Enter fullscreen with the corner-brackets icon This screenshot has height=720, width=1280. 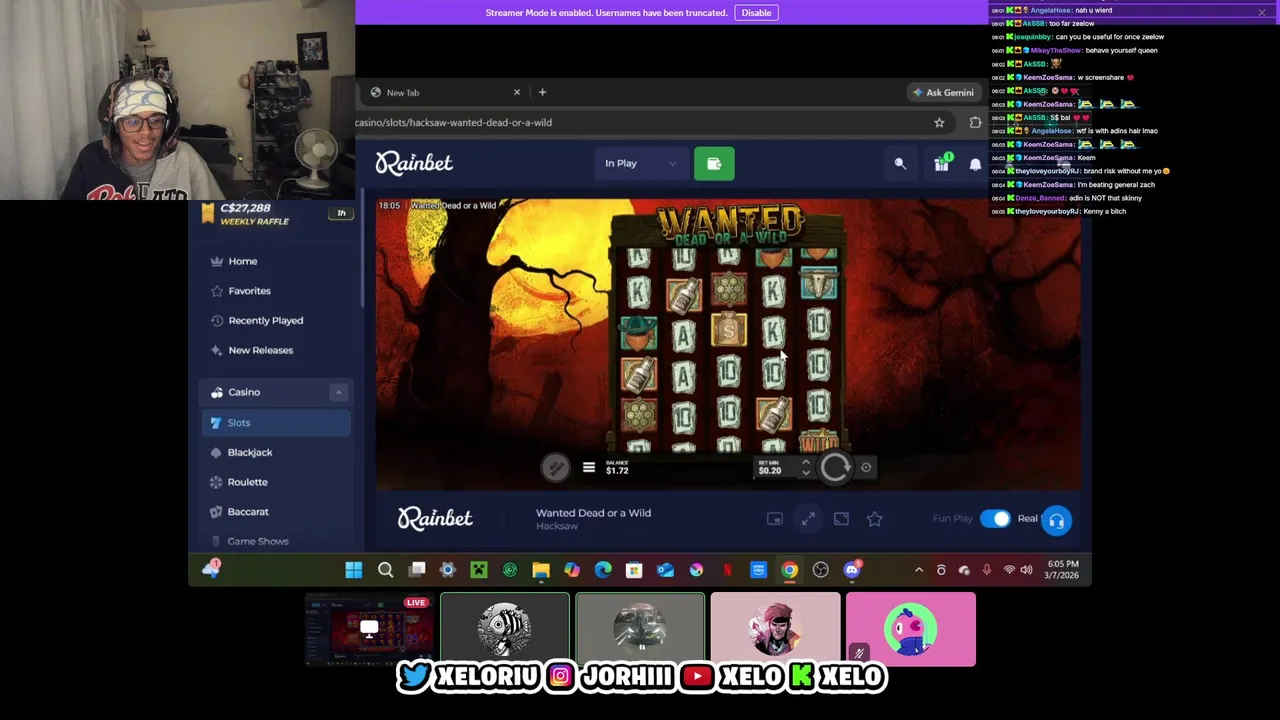pos(841,519)
